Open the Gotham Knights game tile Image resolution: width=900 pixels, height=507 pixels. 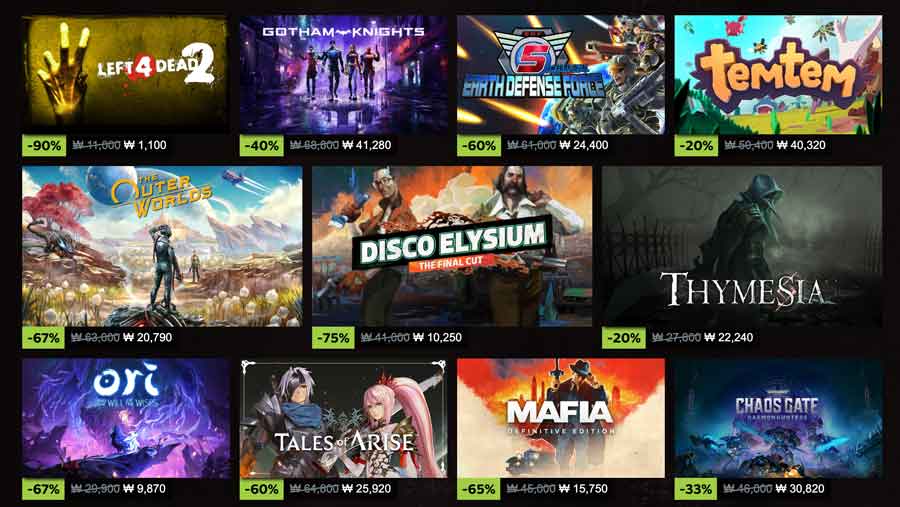click(x=343, y=74)
